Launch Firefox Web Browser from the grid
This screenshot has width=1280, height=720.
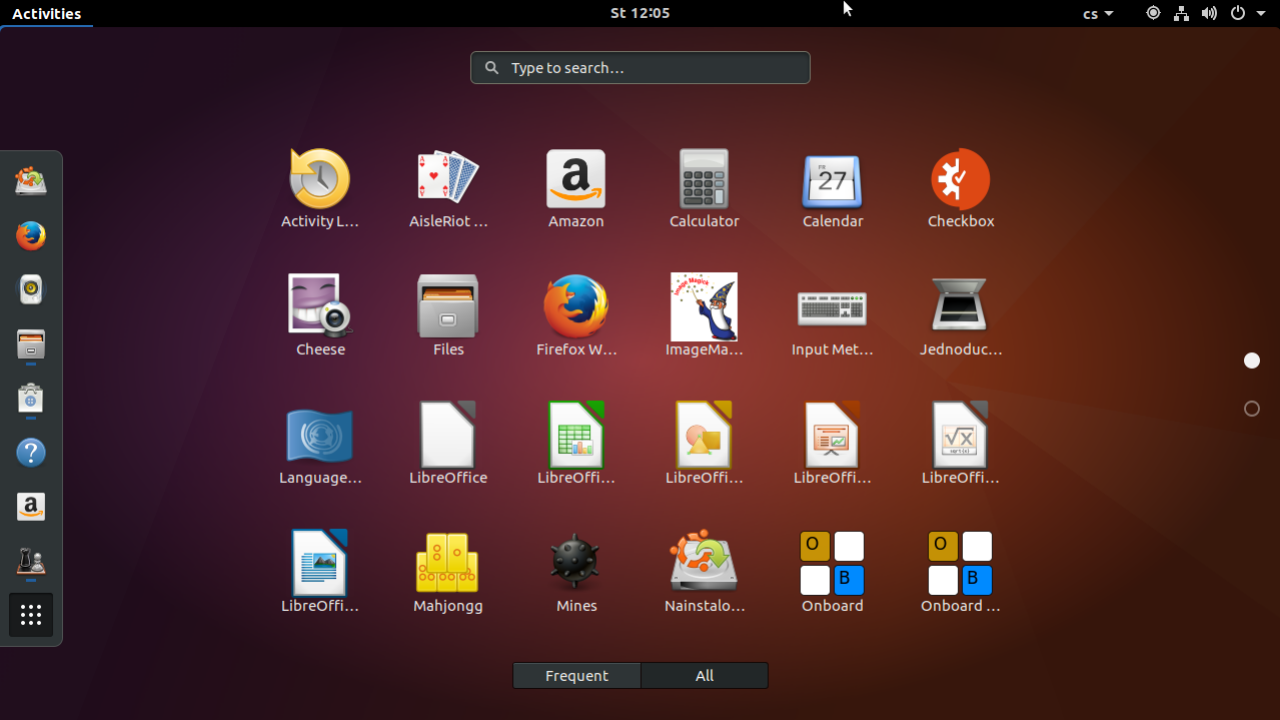coord(576,317)
